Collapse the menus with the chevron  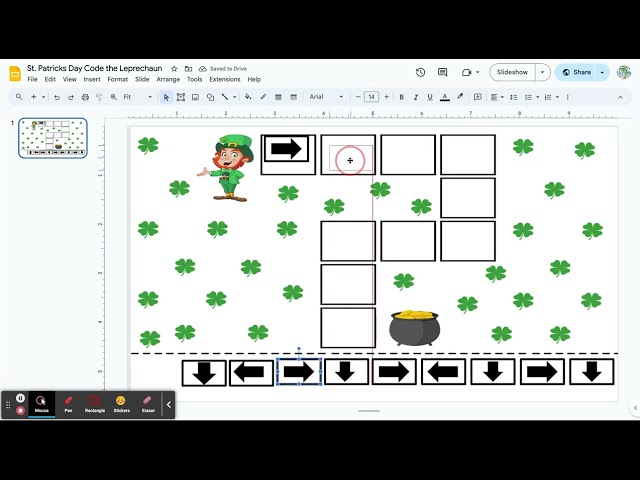pos(620,97)
